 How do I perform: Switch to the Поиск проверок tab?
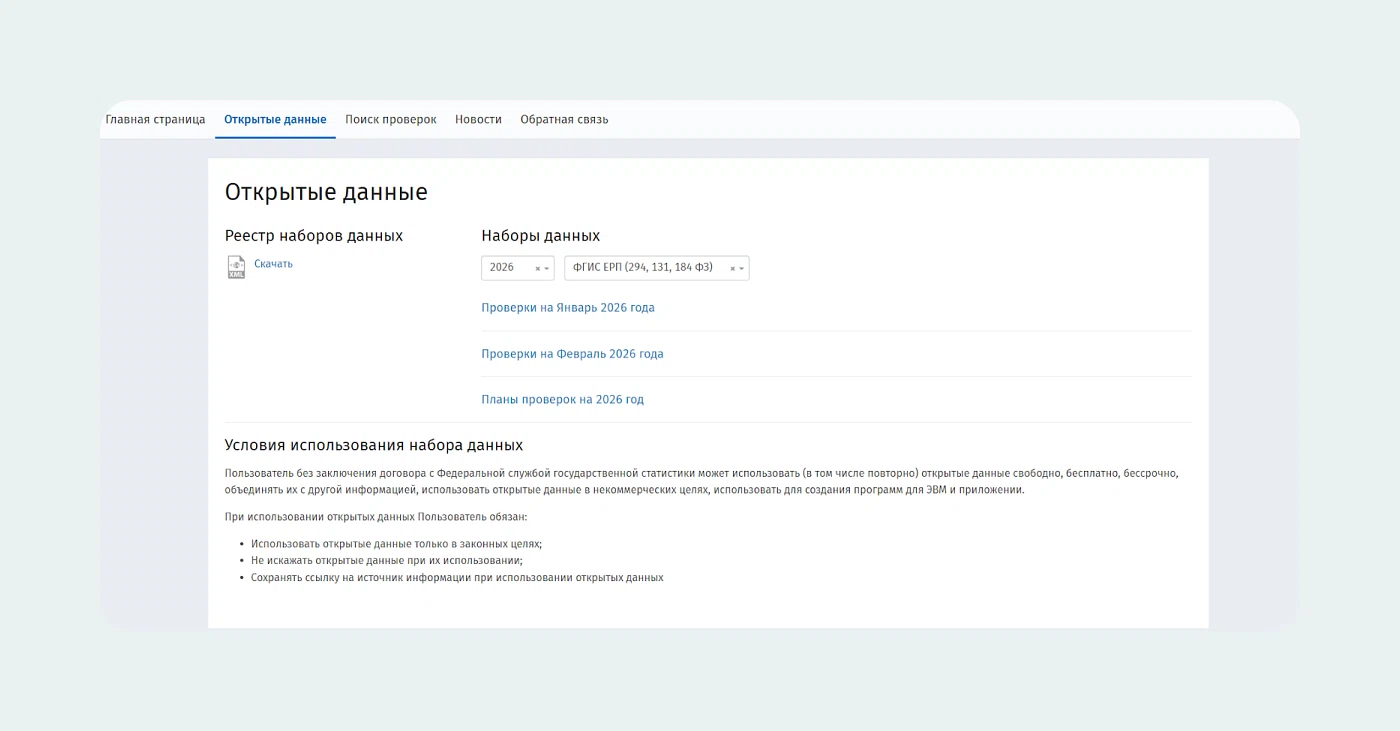tap(391, 119)
